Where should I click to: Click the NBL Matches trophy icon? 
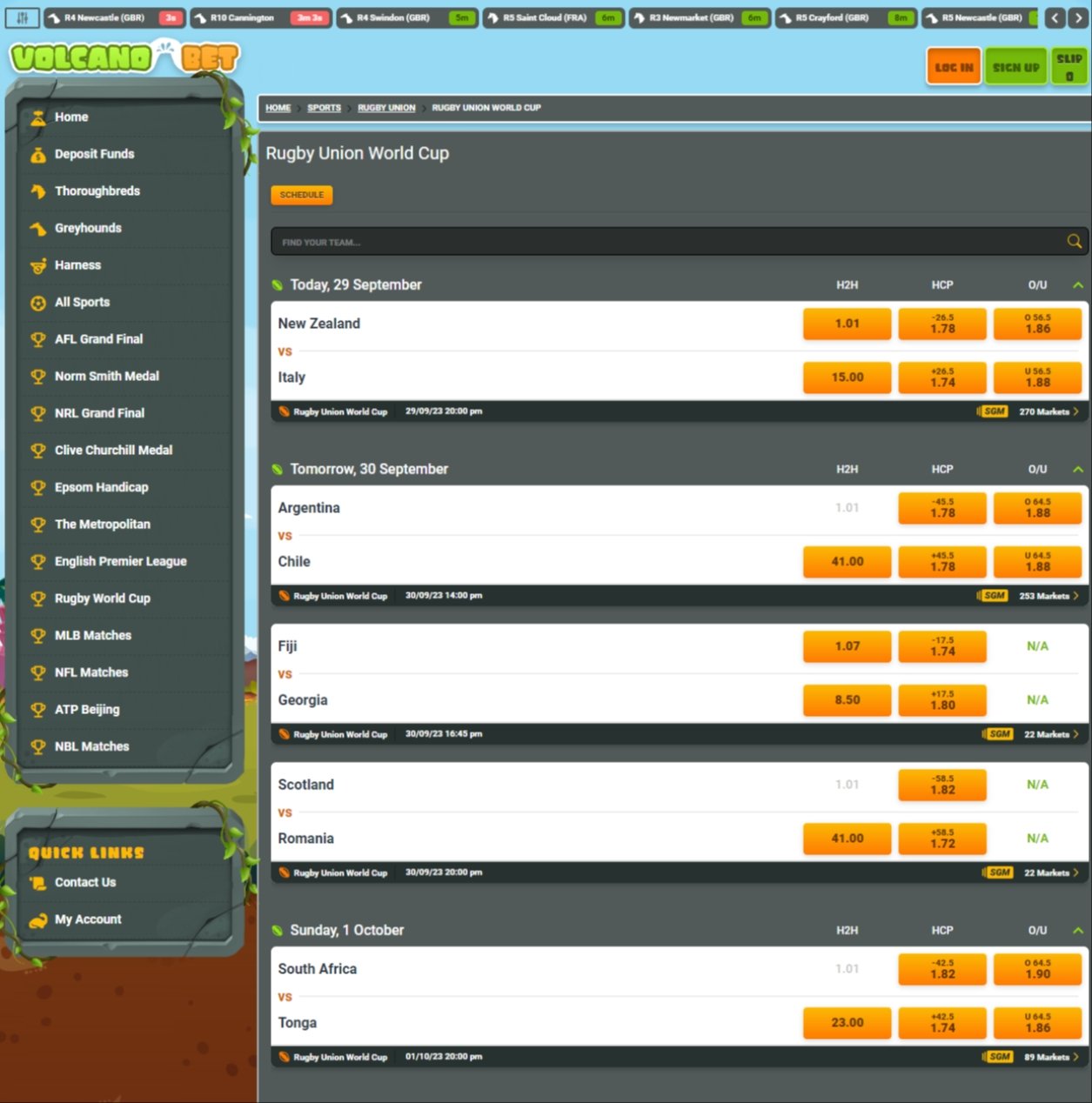point(38,747)
